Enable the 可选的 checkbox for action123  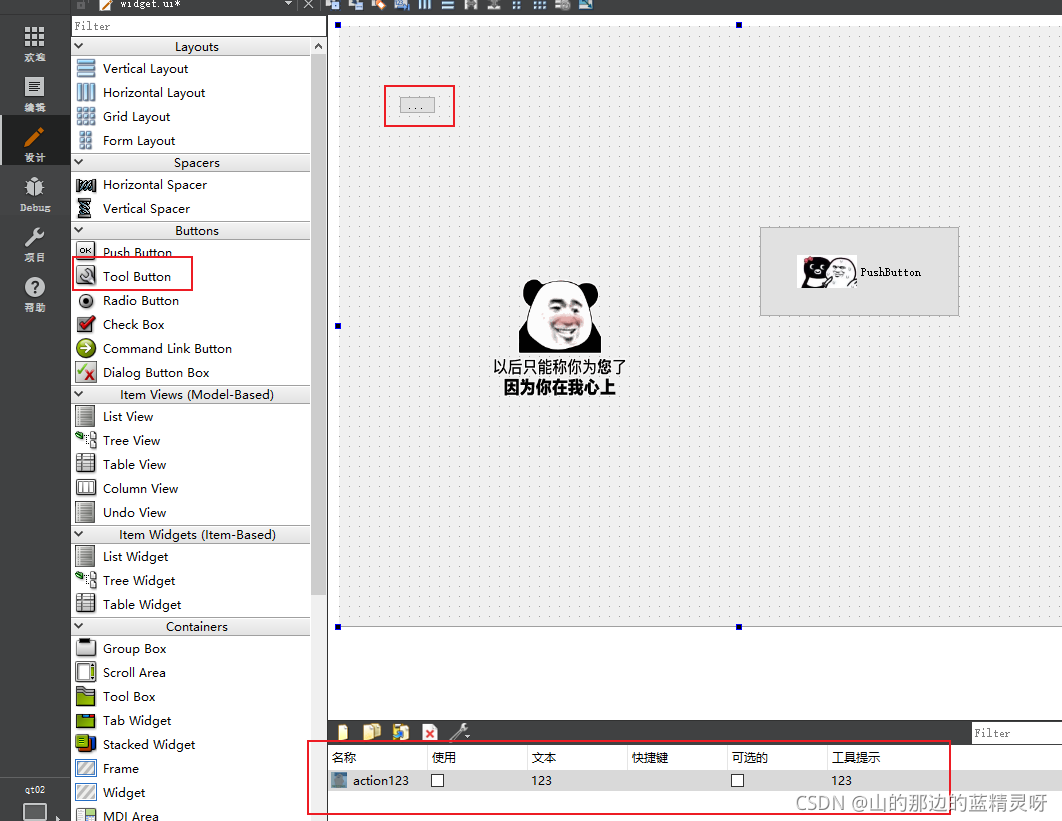click(737, 781)
